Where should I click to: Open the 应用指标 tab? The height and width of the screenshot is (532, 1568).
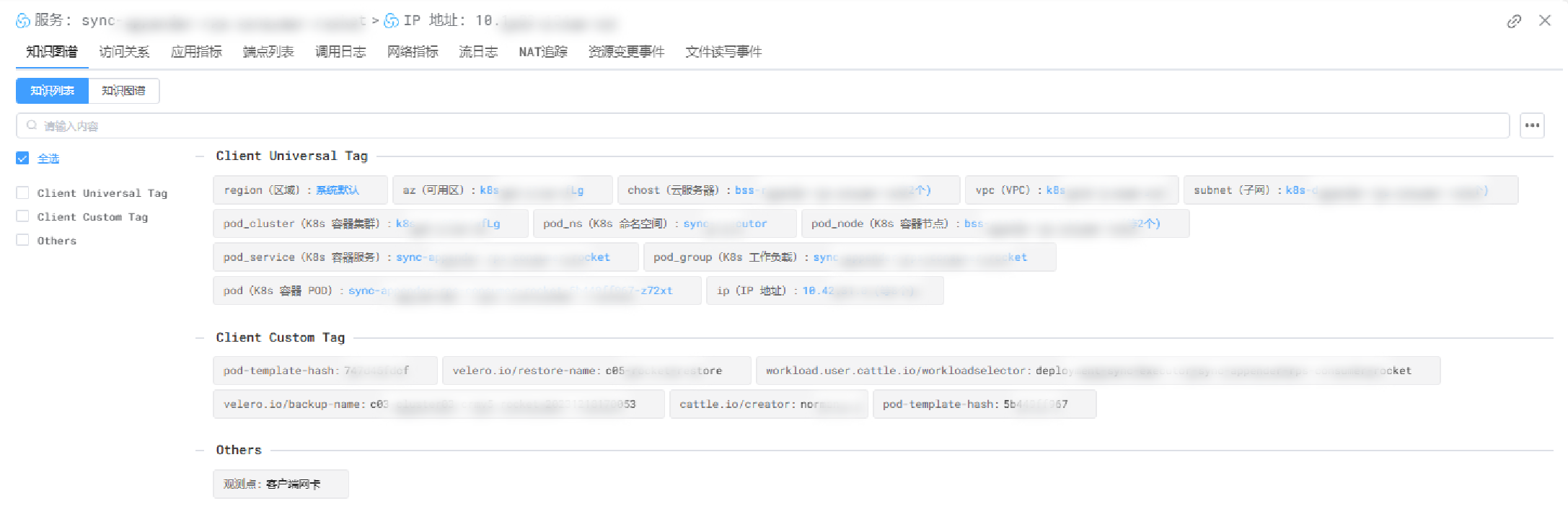[x=196, y=52]
